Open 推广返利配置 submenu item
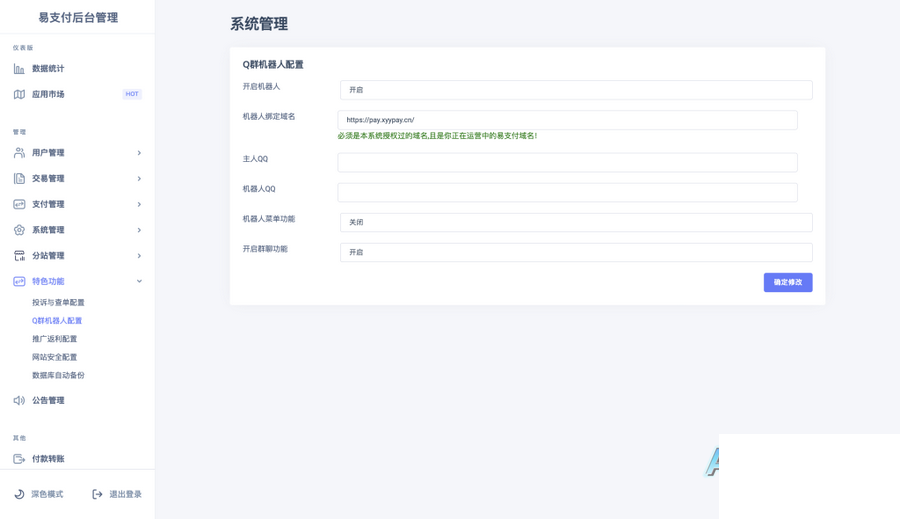900x519 pixels. click(54, 339)
